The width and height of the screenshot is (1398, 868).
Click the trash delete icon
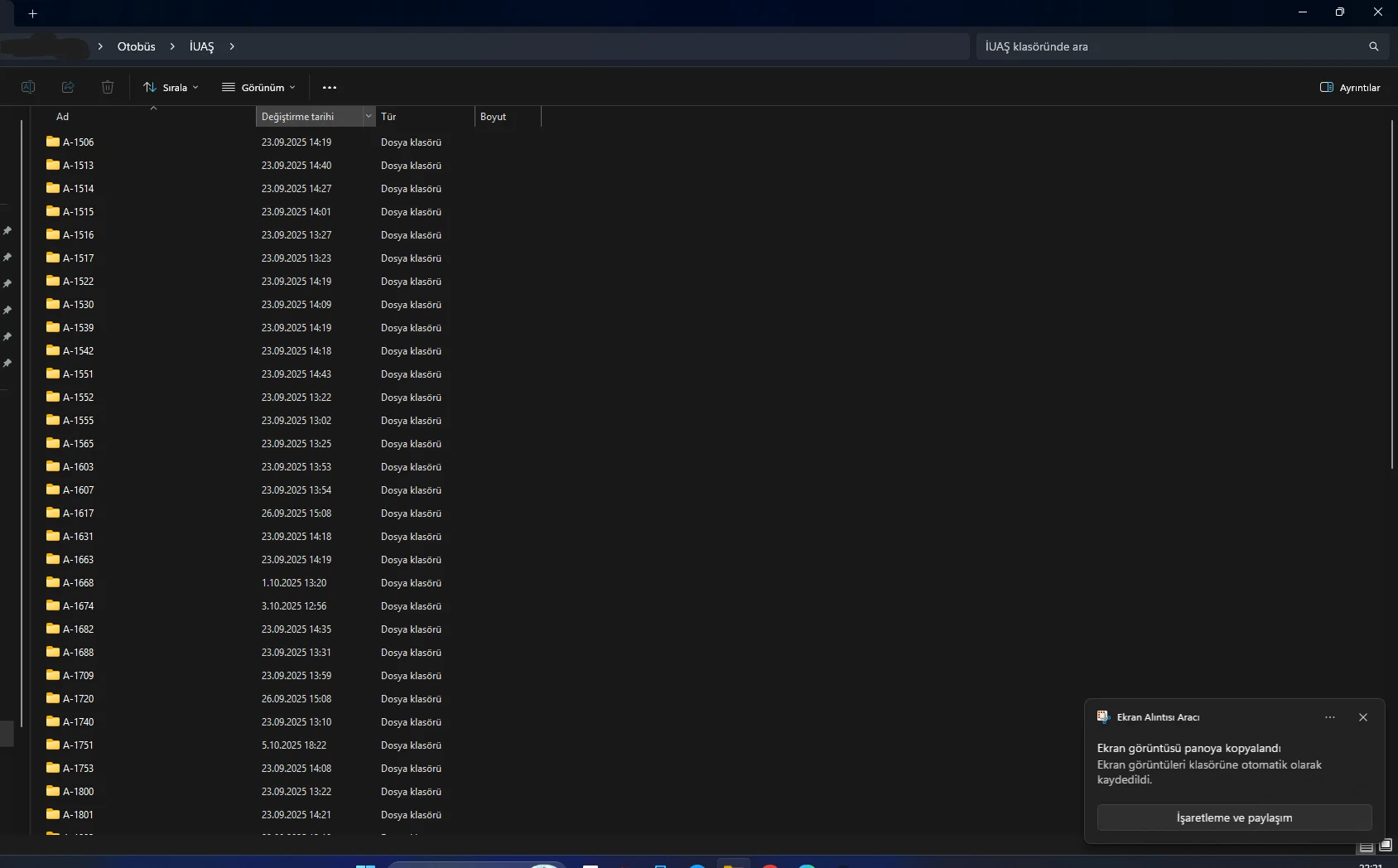(x=108, y=87)
